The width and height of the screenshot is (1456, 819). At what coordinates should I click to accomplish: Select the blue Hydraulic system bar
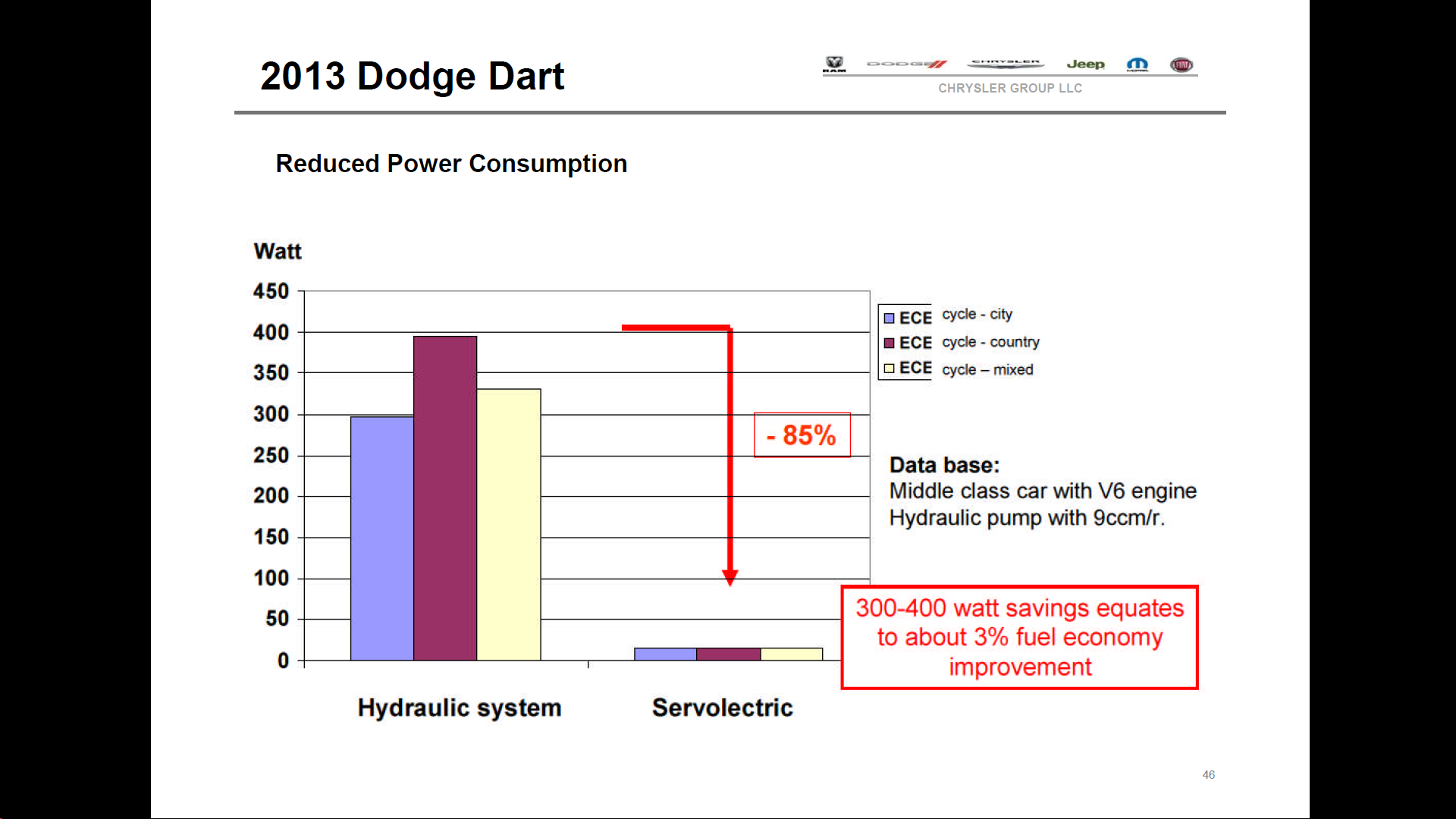(x=381, y=538)
